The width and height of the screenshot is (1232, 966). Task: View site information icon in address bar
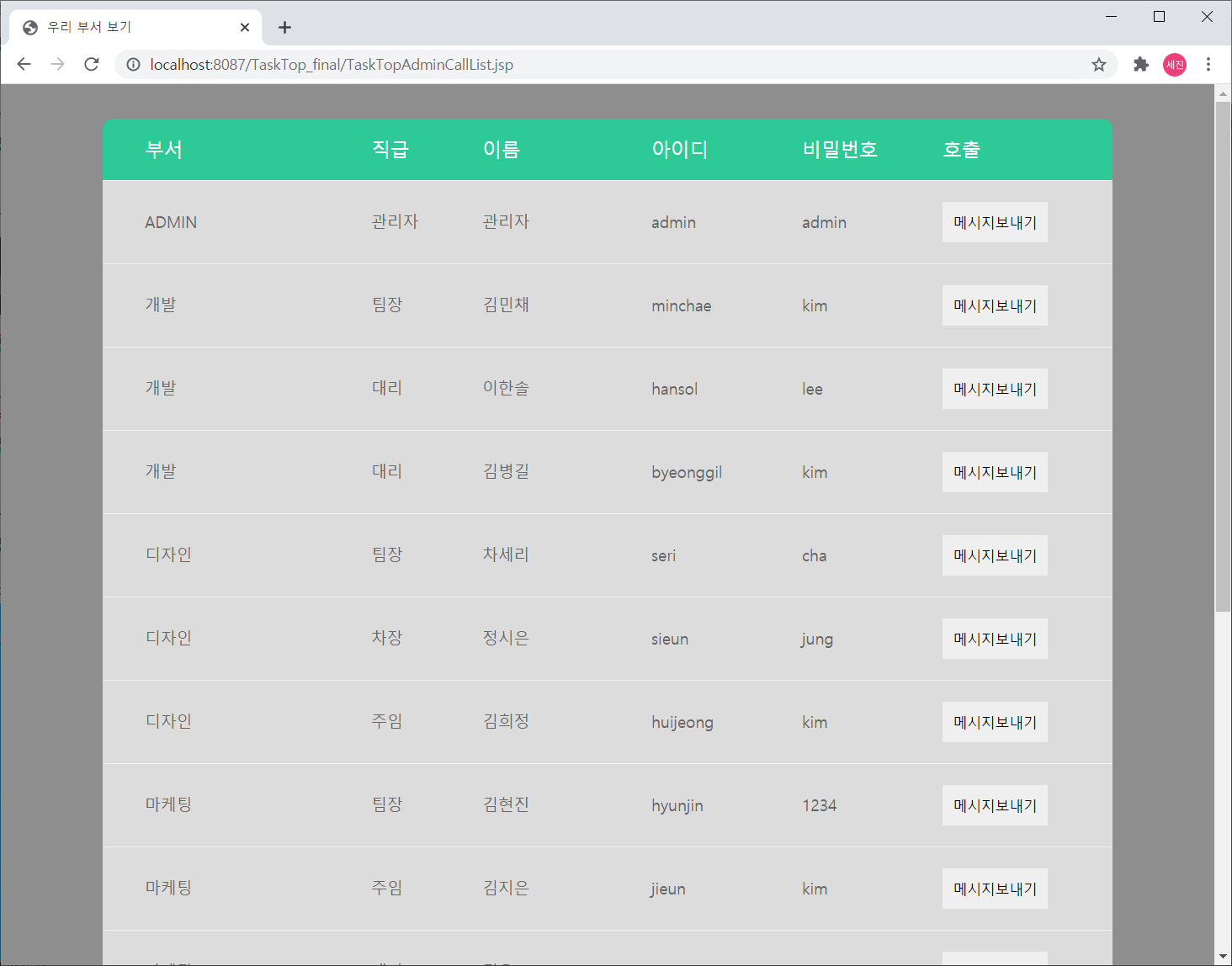[133, 65]
